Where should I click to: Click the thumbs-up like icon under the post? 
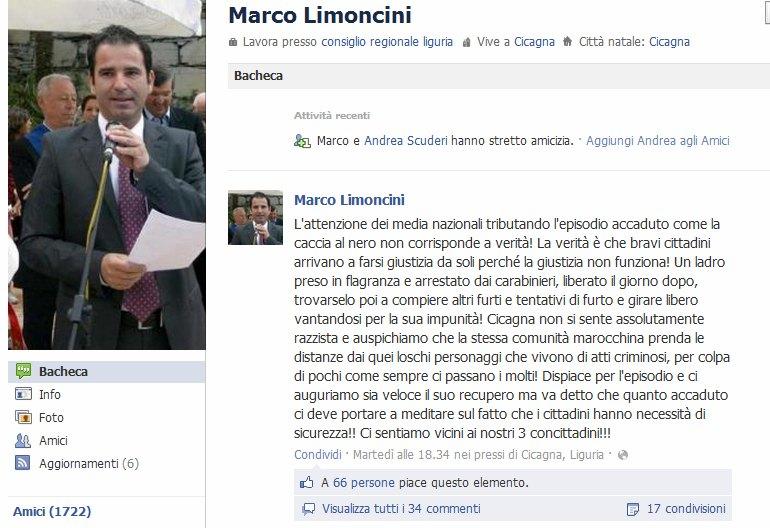[307, 482]
